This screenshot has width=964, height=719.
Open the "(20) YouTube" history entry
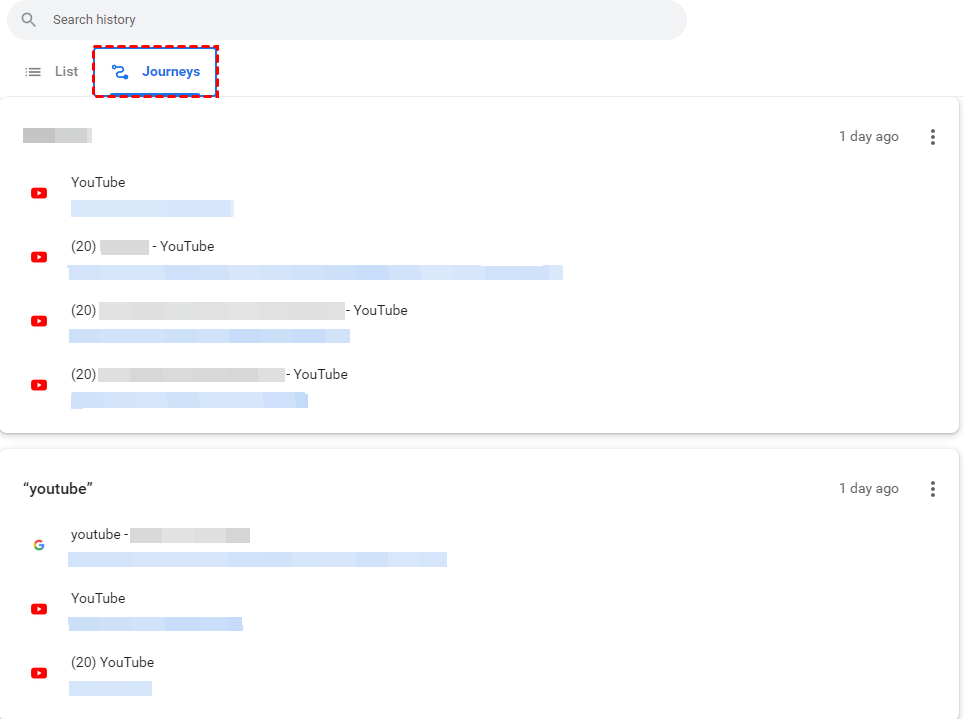(x=112, y=663)
